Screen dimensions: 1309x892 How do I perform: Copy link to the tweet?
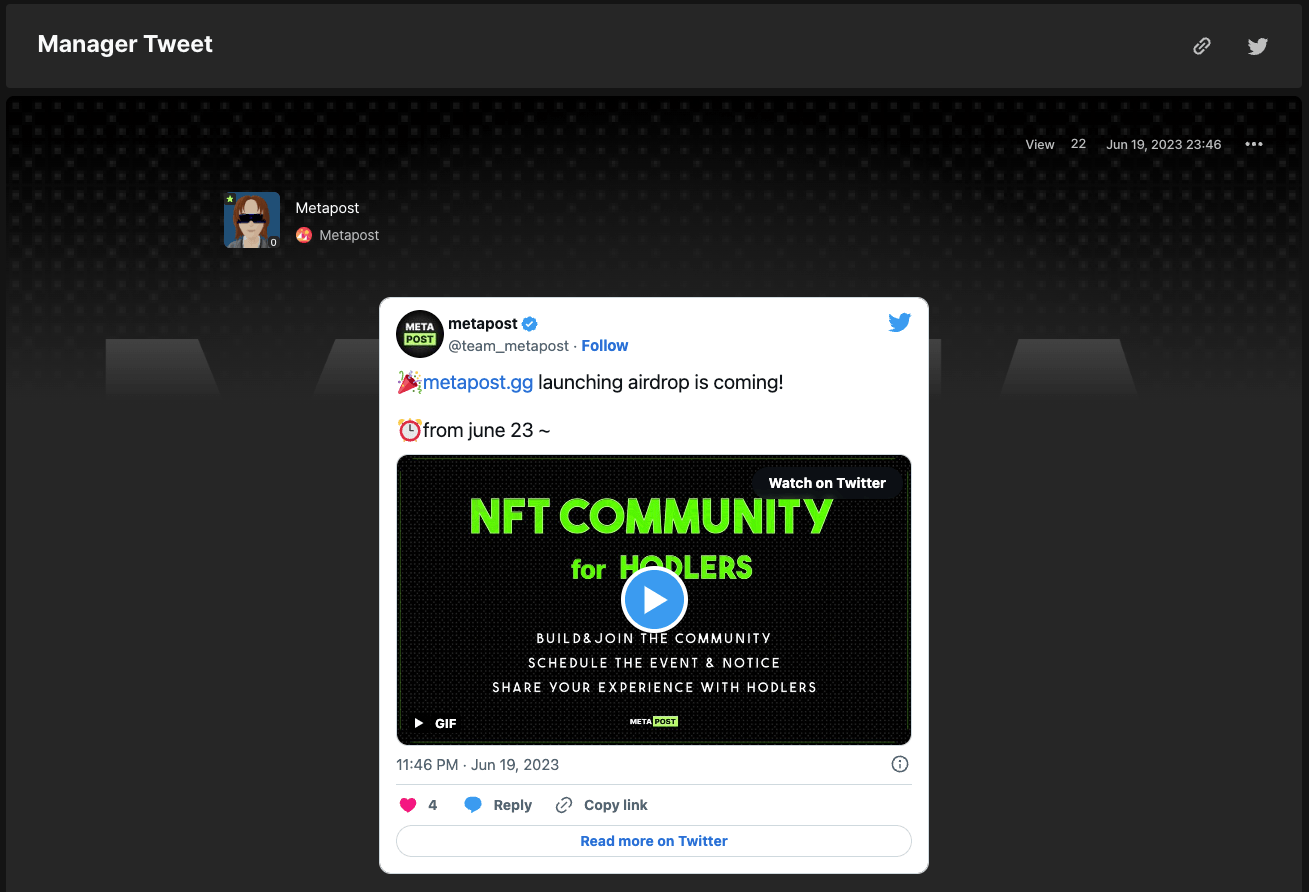(602, 805)
